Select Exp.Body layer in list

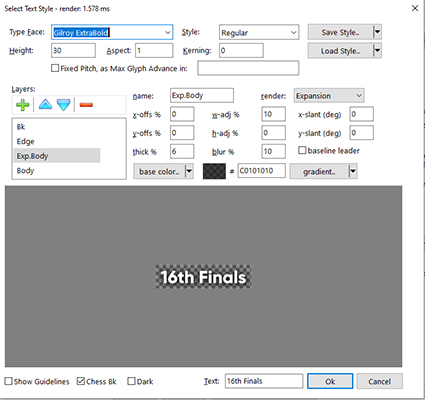click(57, 156)
